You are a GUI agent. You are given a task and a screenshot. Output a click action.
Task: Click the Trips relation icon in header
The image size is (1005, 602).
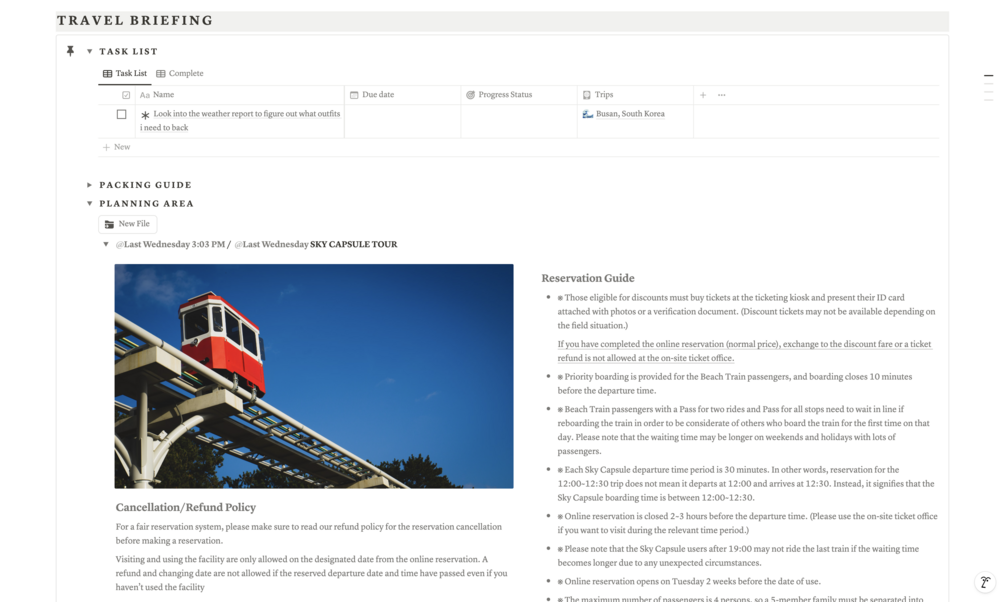tap(586, 95)
